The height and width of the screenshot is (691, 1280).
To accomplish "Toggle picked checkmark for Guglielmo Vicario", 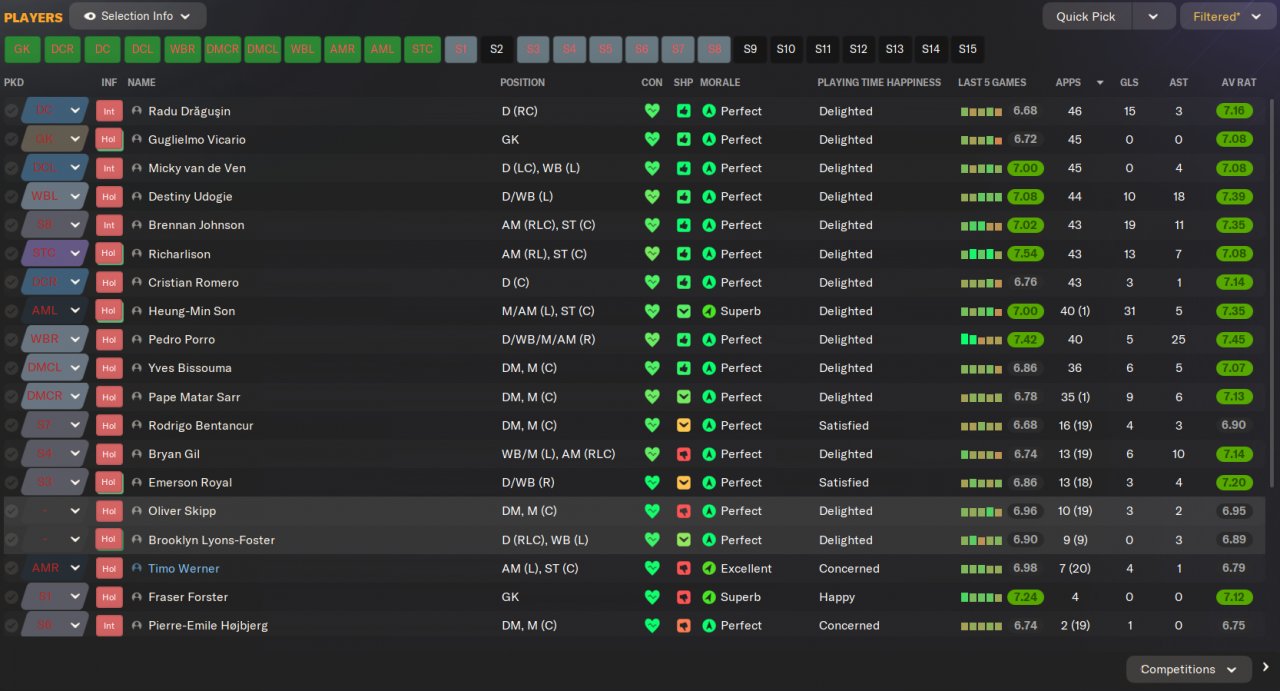I will tap(11, 140).
